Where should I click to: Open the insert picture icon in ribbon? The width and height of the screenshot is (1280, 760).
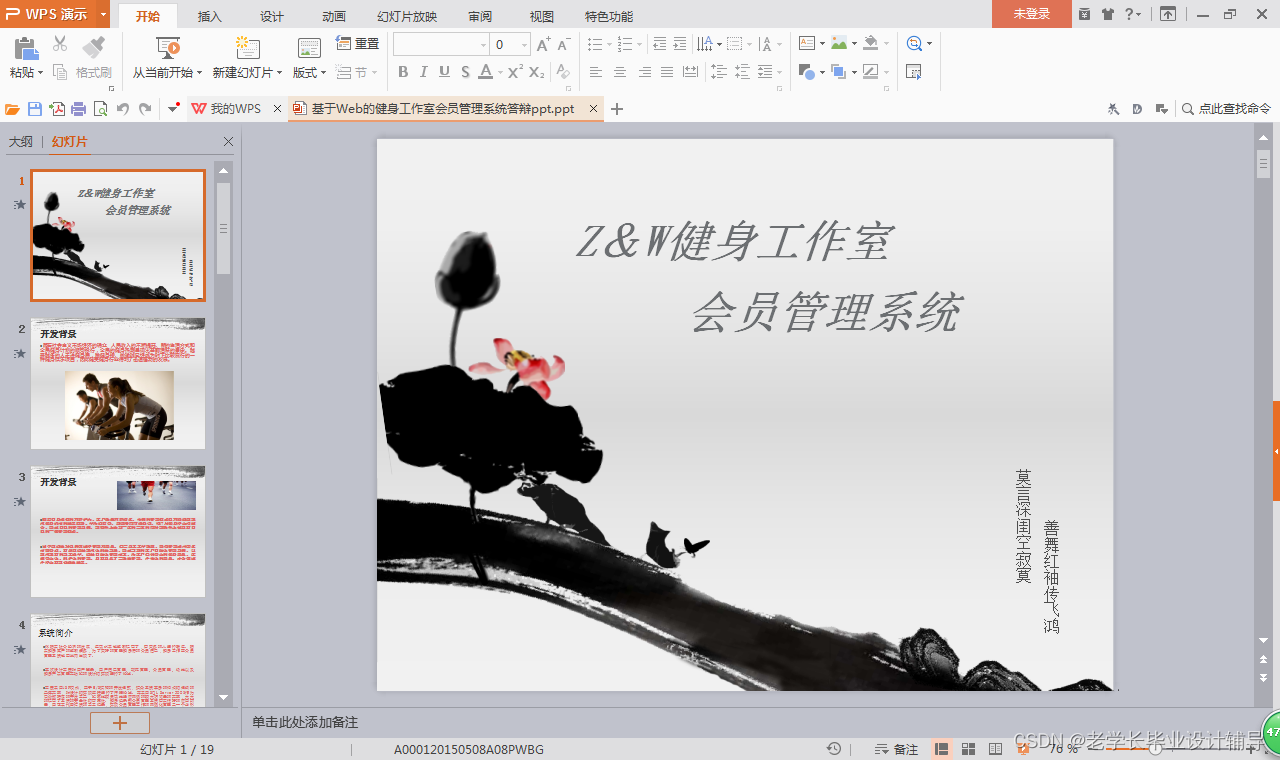pos(838,44)
